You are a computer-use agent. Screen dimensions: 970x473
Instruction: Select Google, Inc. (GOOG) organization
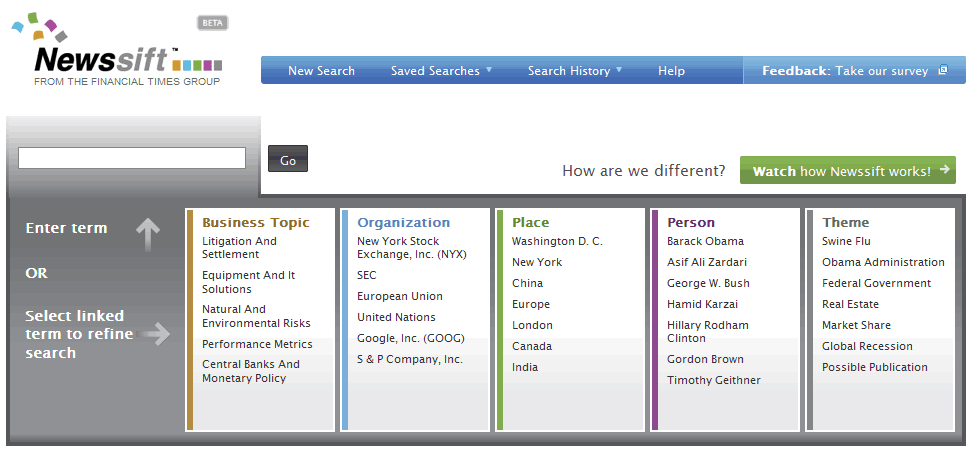pyautogui.click(x=410, y=338)
